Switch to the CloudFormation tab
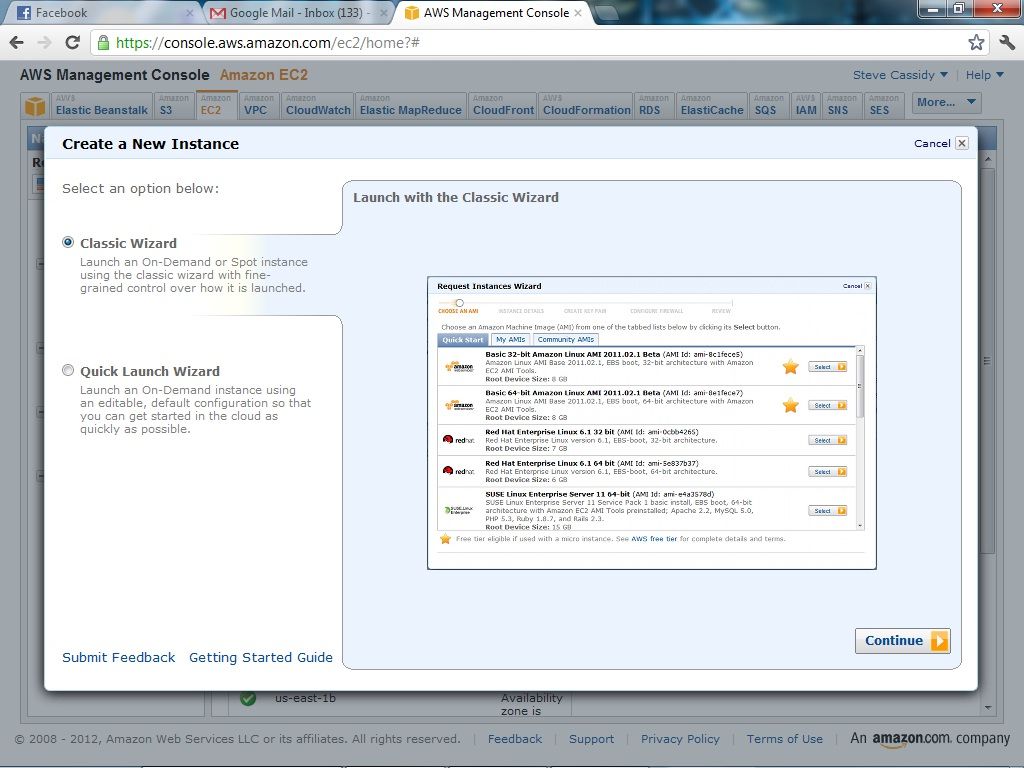 tap(586, 106)
